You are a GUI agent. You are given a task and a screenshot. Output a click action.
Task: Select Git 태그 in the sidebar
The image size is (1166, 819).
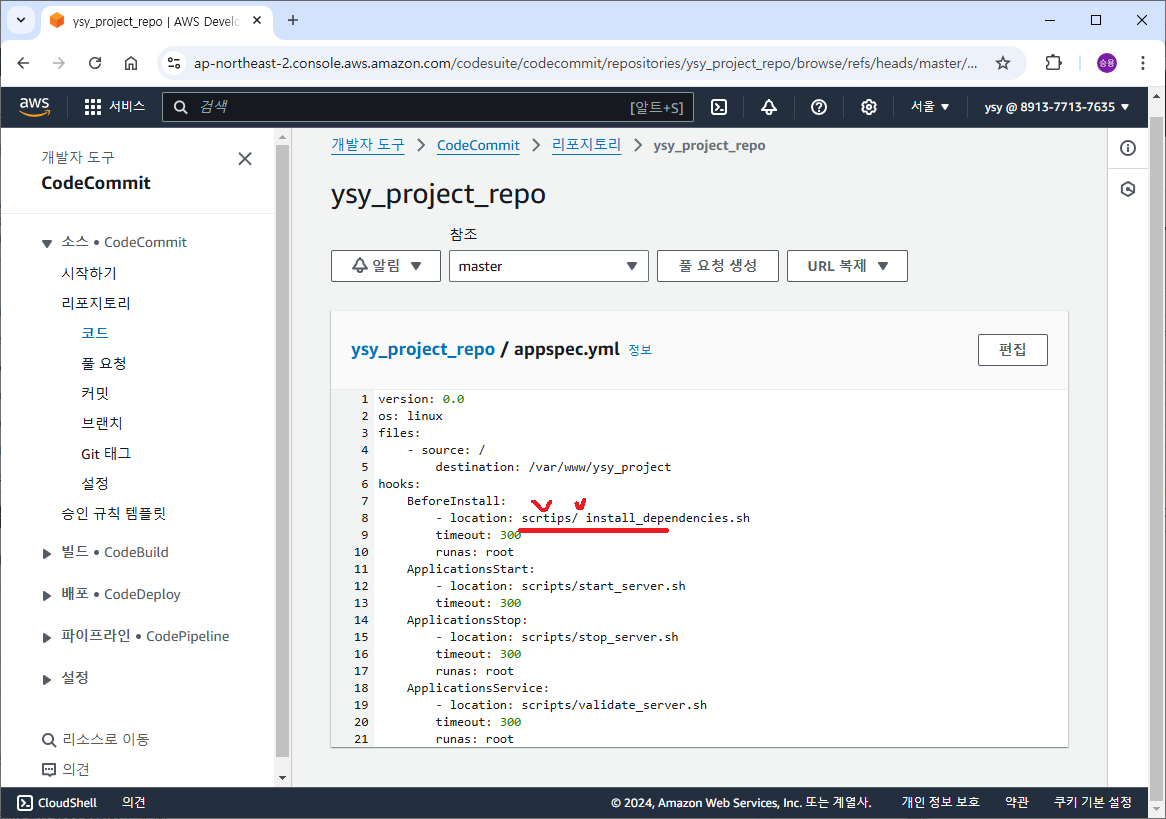(106, 454)
